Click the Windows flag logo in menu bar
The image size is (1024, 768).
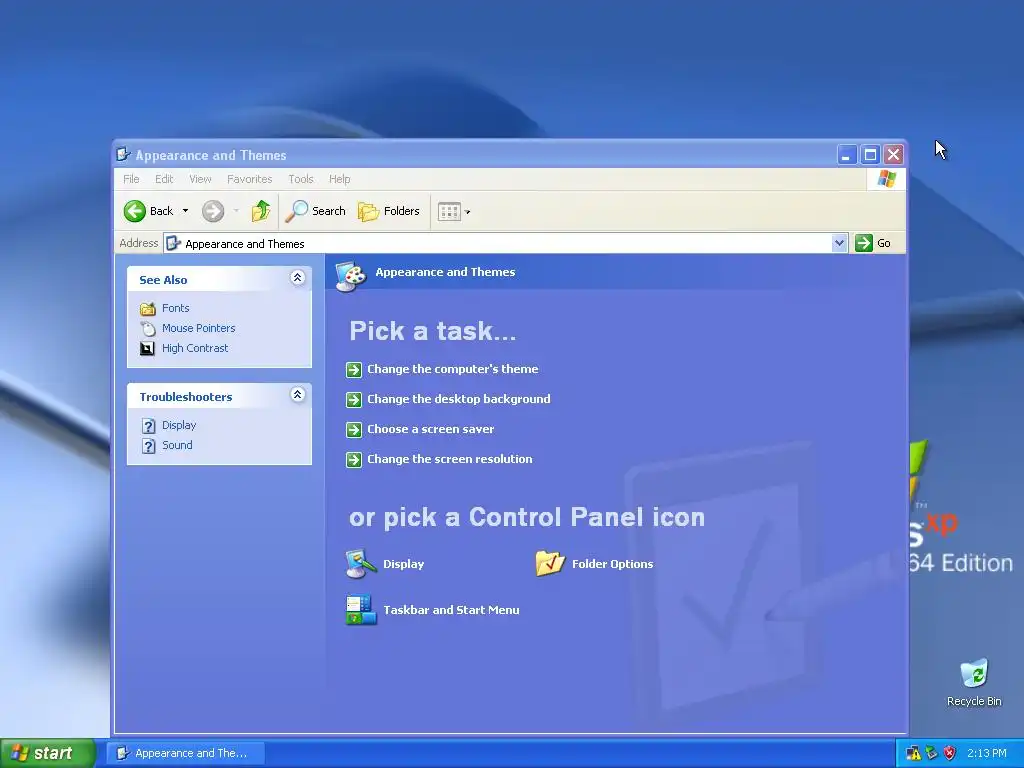(887, 178)
